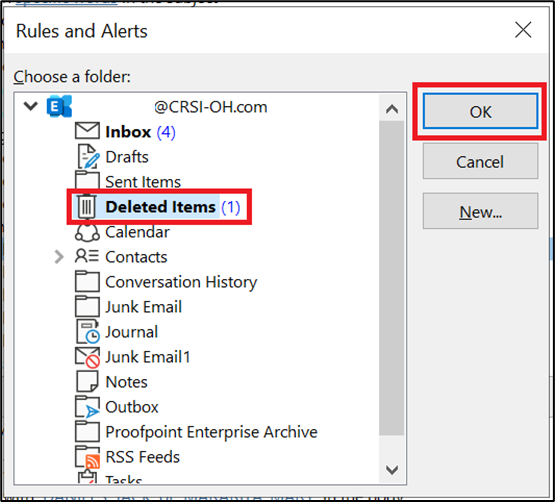This screenshot has width=555, height=502.
Task: Click the Exchange account icon
Action: (x=59, y=106)
